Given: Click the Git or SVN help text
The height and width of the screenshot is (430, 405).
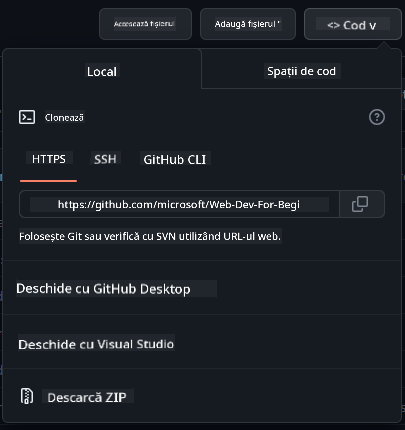Looking at the screenshot, I should click(150, 236).
